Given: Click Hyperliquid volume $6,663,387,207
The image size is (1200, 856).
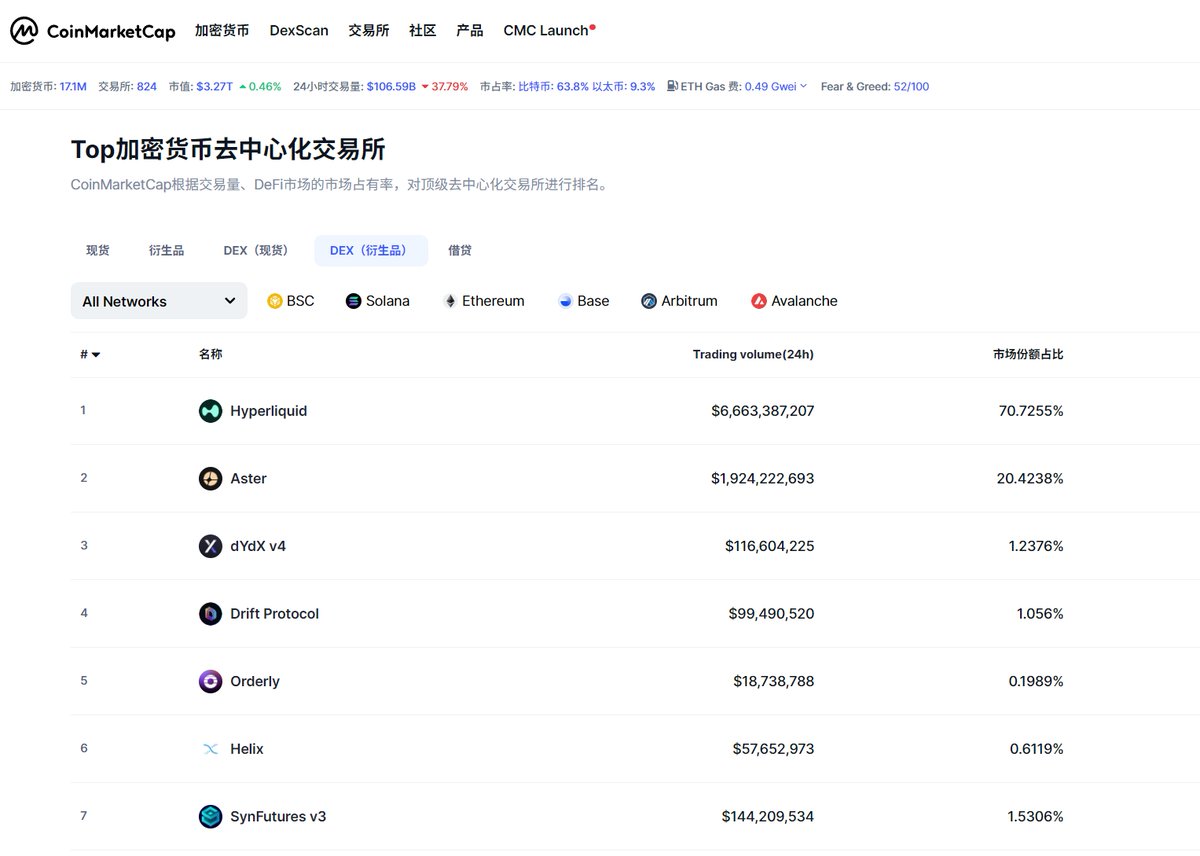Looking at the screenshot, I should [x=763, y=411].
